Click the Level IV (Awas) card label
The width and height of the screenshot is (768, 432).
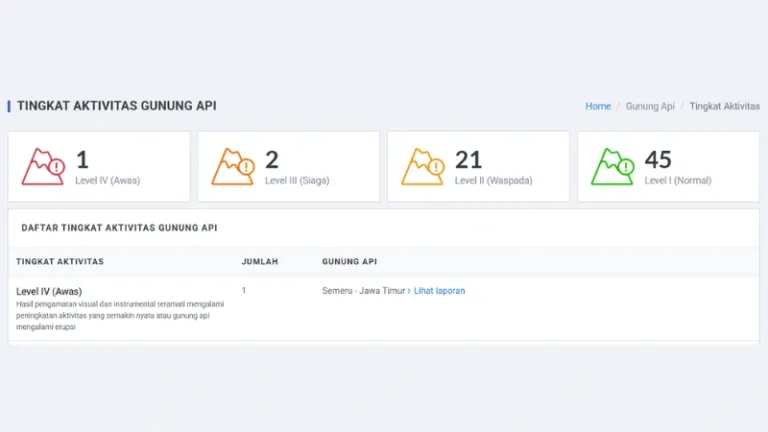pyautogui.click(x=108, y=181)
